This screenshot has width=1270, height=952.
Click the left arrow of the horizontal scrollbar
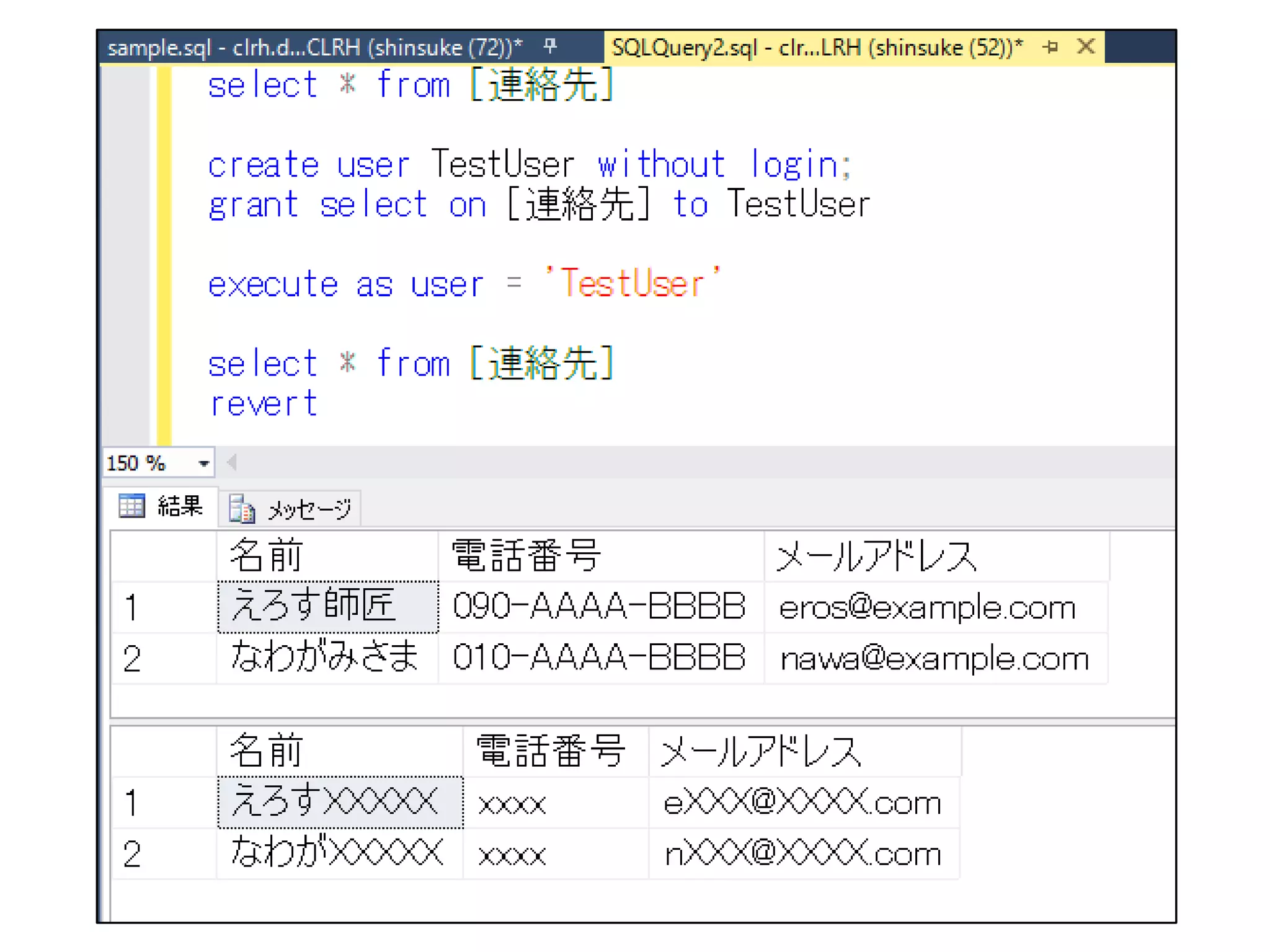pyautogui.click(x=232, y=462)
